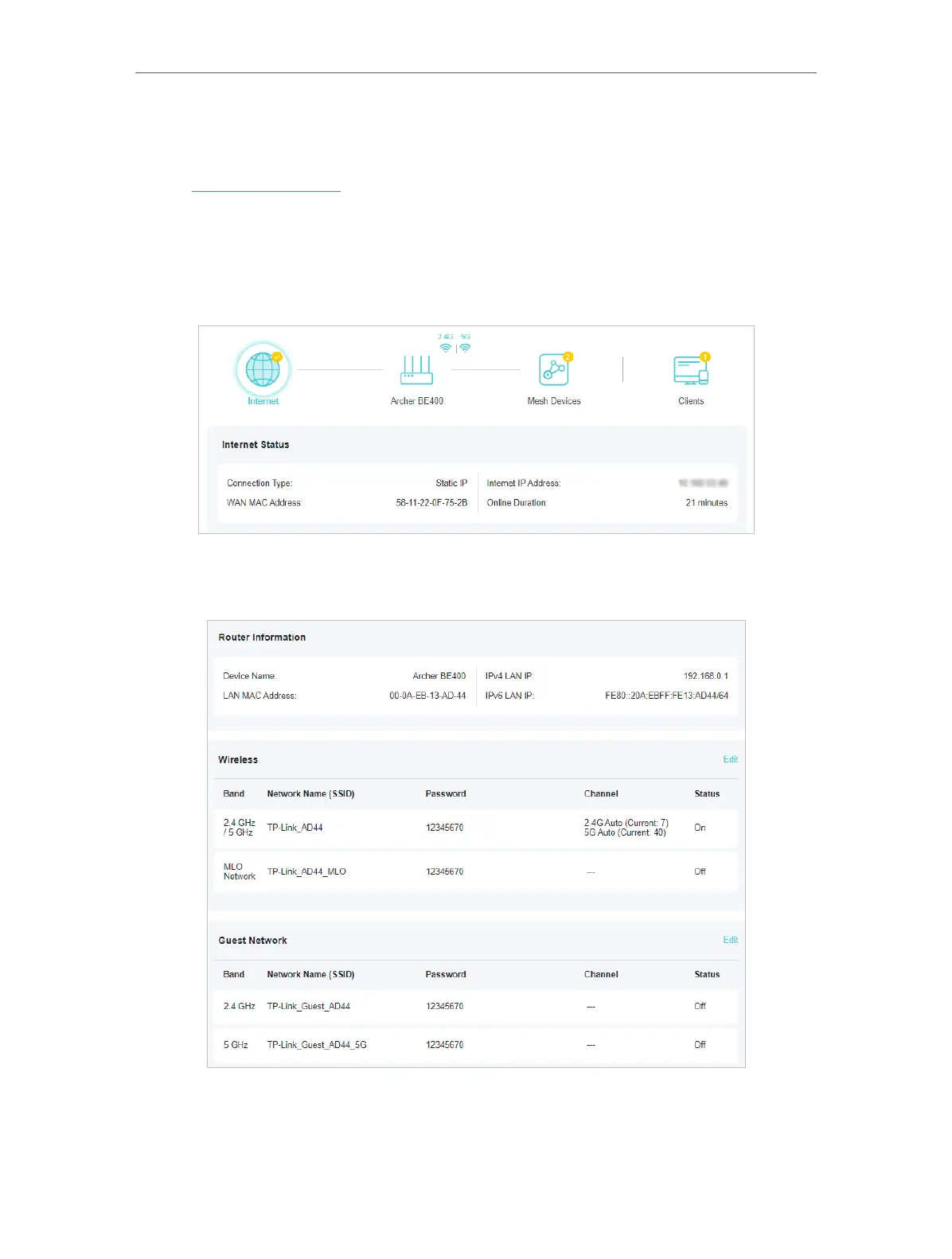Edit the Guest Network settings

[730, 940]
